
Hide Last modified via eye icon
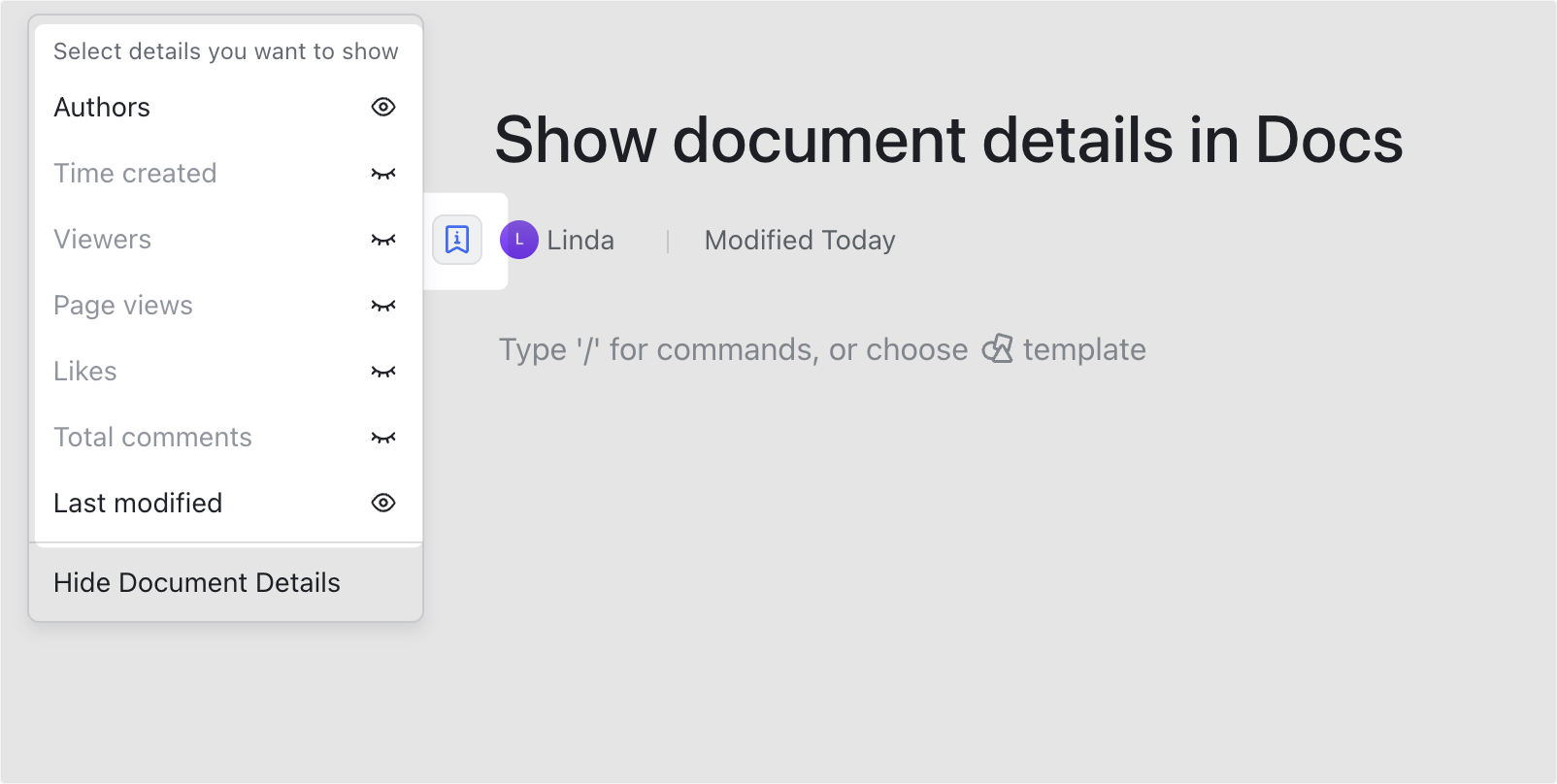[383, 503]
